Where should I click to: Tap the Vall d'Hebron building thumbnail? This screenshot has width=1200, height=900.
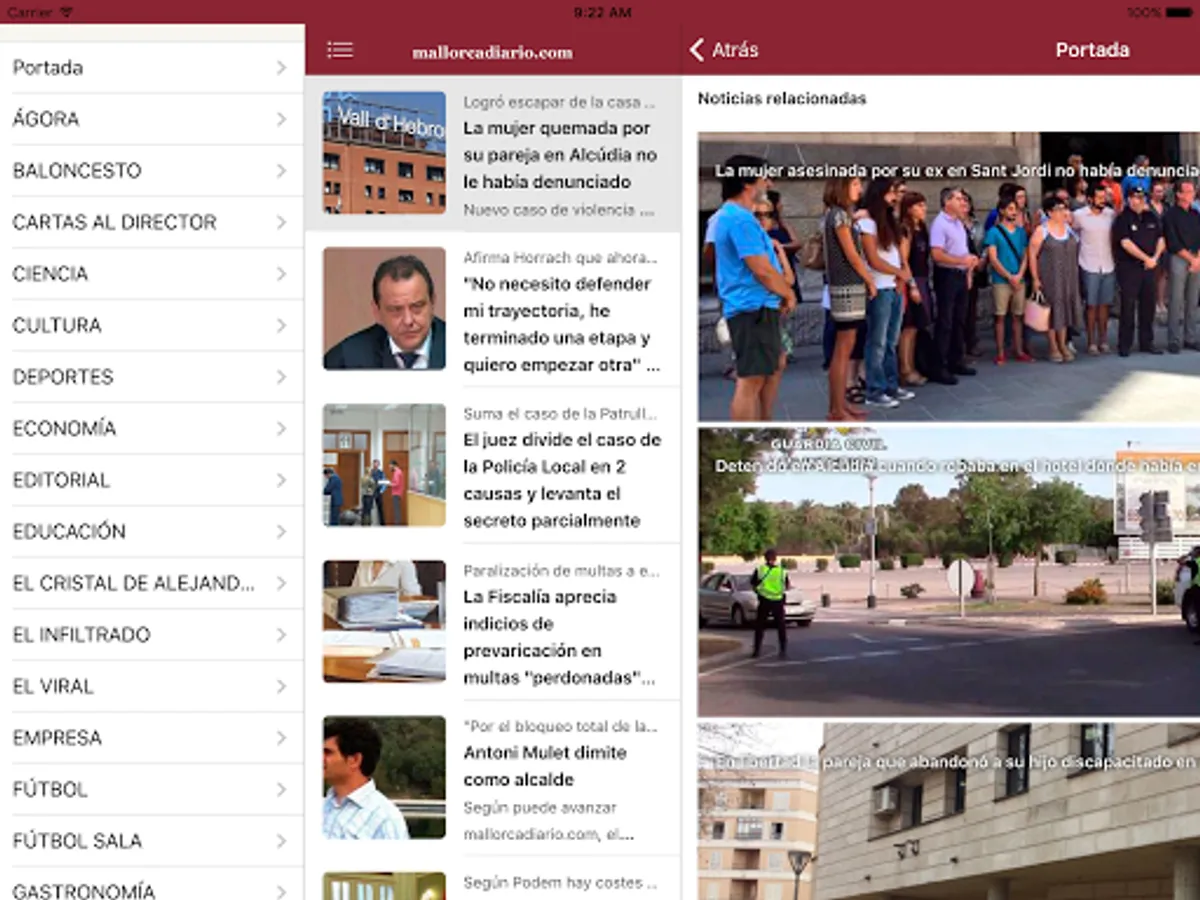click(384, 152)
